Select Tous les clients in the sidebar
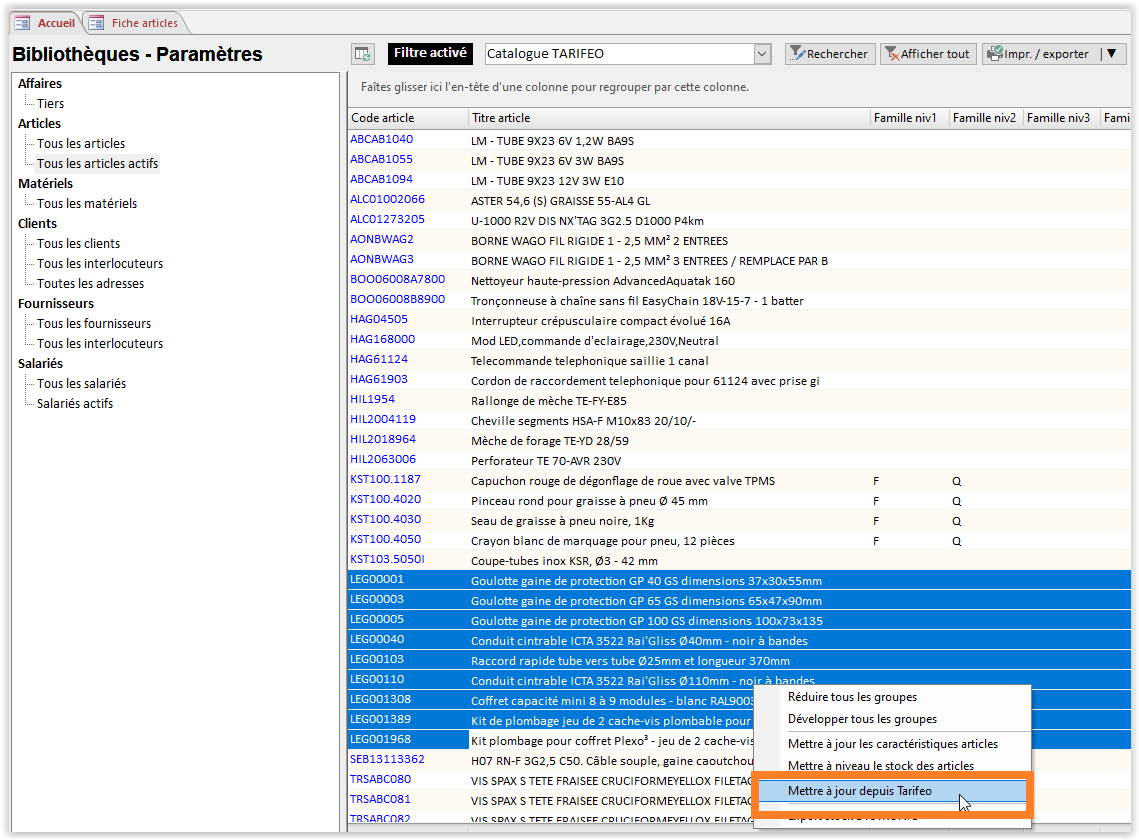Screen dimensions: 1139x840 [x=78, y=243]
